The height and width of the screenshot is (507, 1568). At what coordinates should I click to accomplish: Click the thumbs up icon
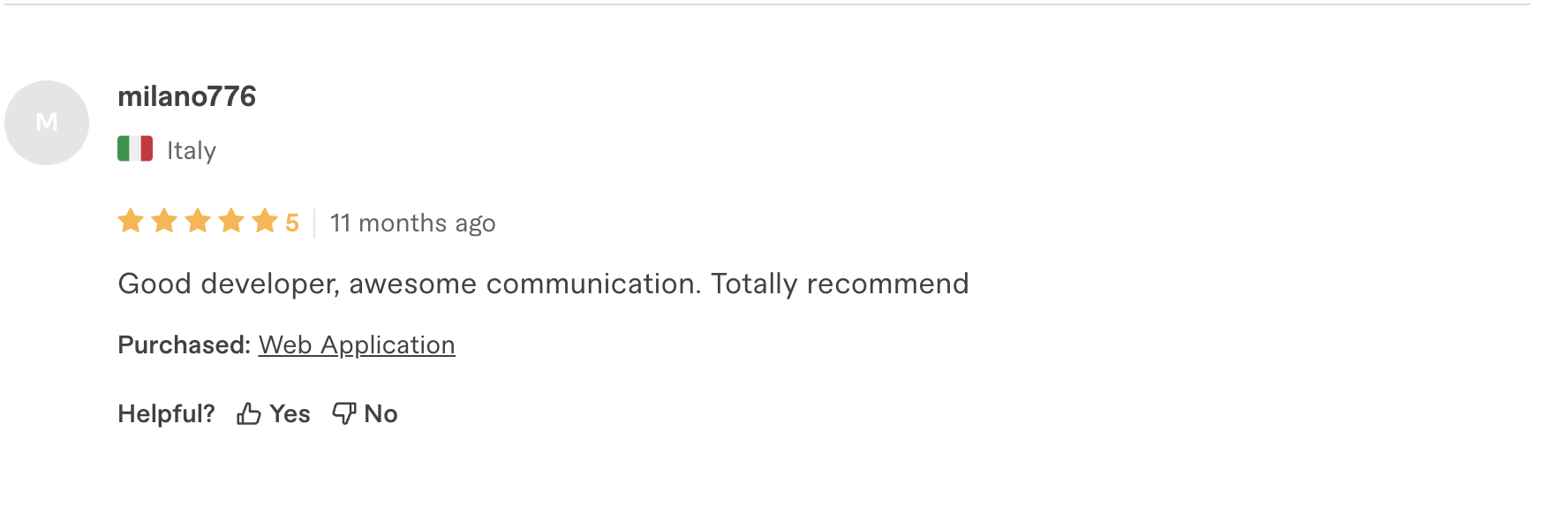click(249, 413)
